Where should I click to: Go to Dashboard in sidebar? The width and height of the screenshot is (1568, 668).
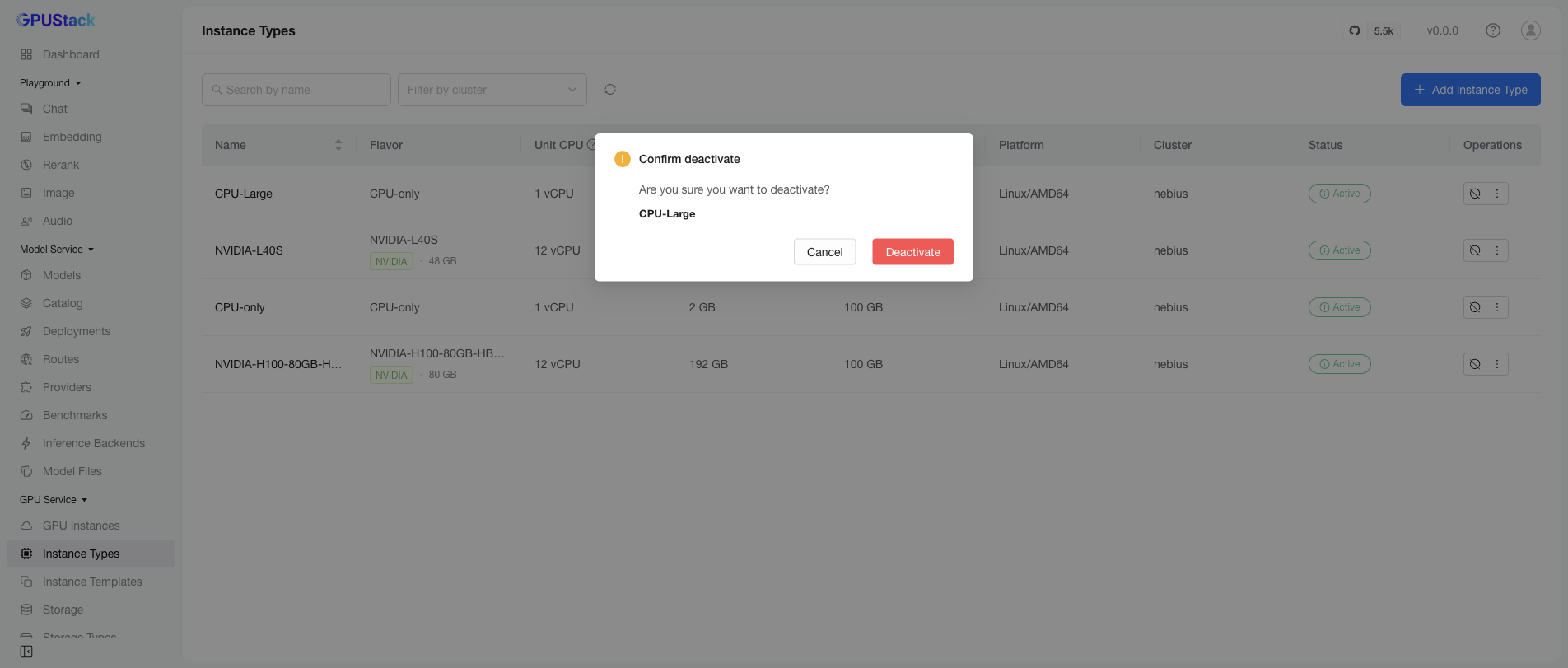coord(91,54)
